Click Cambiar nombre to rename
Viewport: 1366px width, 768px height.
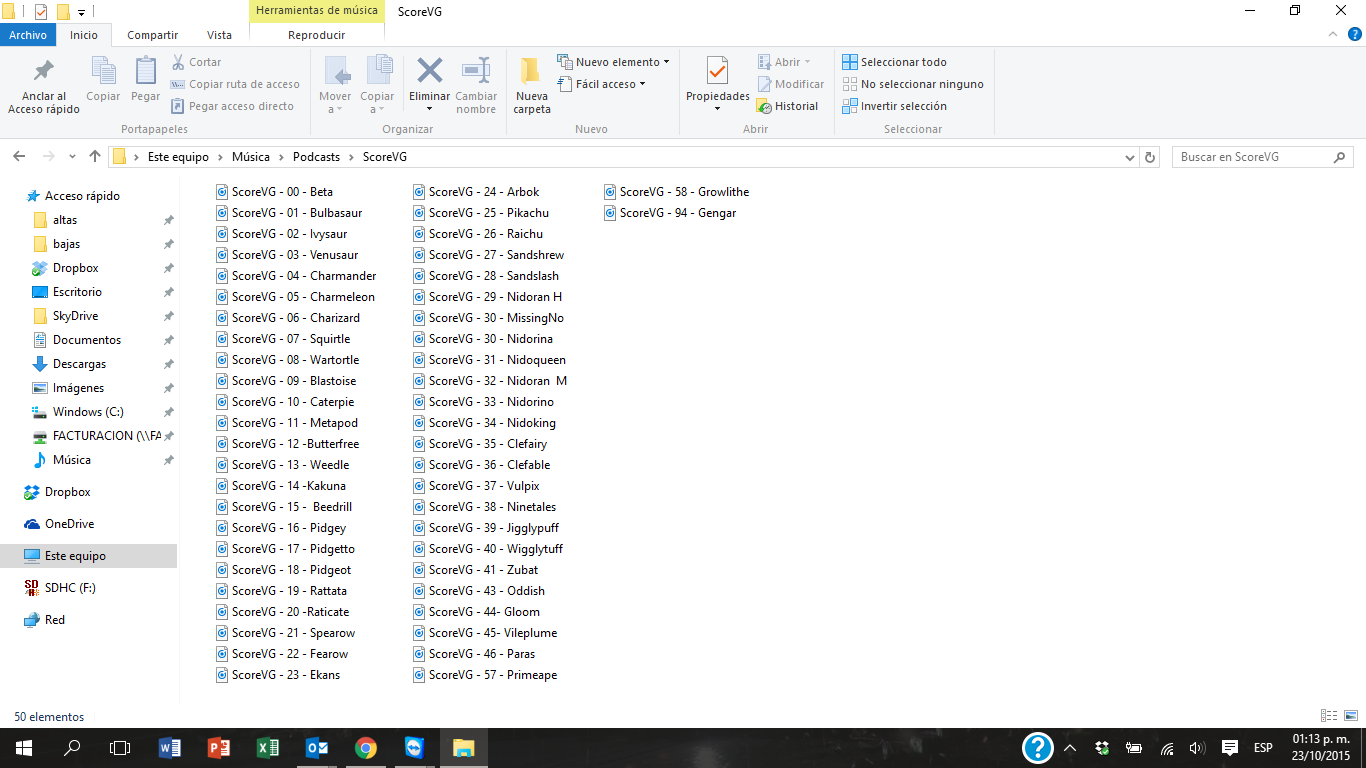[x=476, y=83]
